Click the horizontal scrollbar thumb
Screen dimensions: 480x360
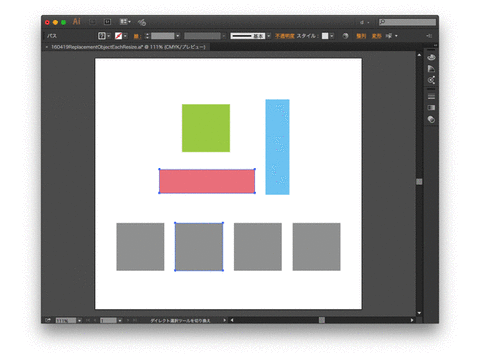[x=322, y=320]
